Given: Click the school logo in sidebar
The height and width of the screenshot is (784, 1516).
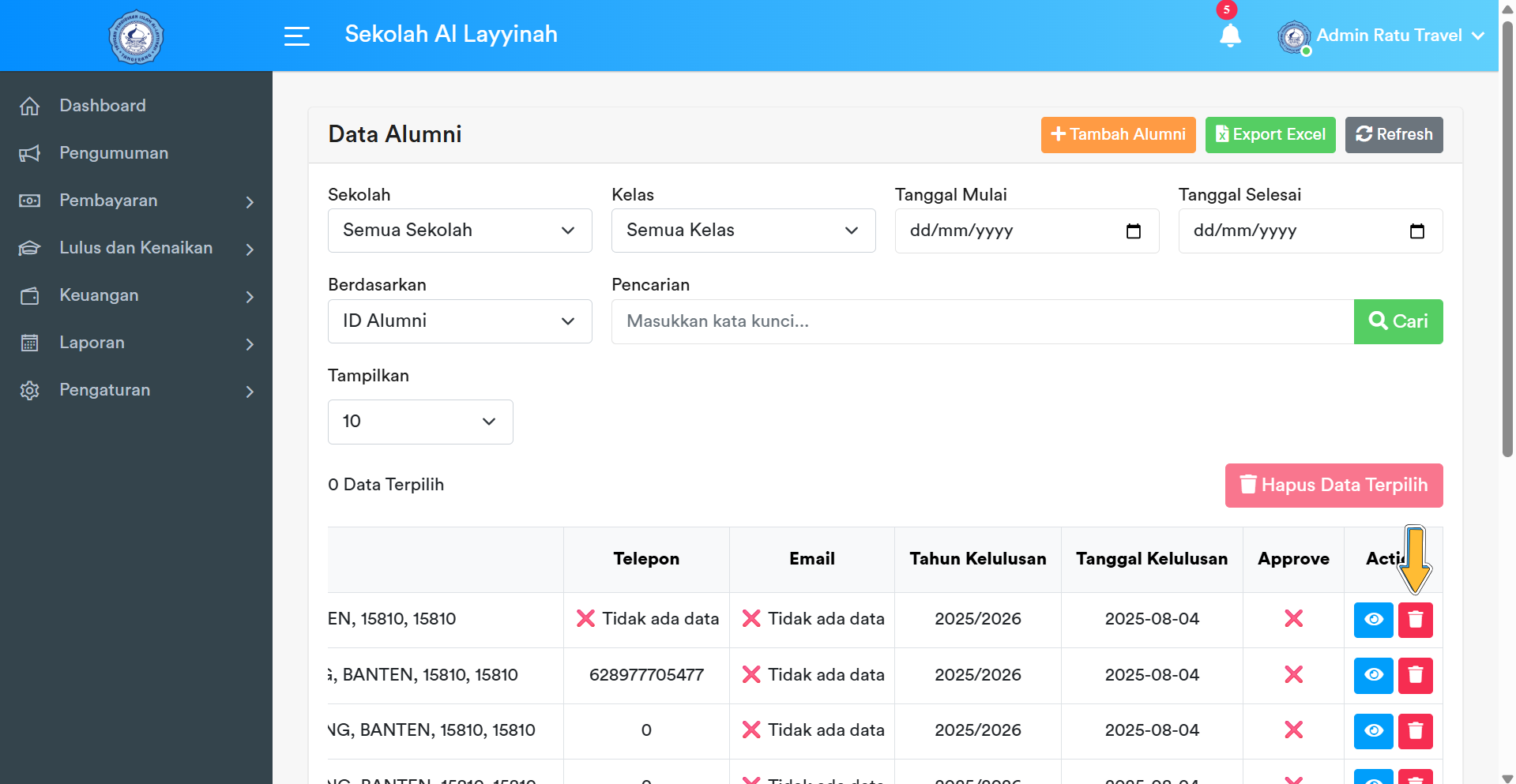Looking at the screenshot, I should pyautogui.click(x=135, y=36).
